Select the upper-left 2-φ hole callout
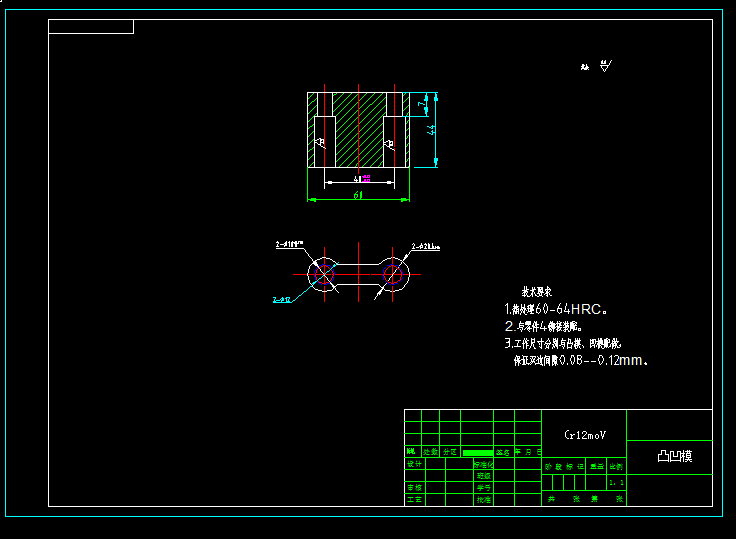736x539 pixels. [x=289, y=244]
